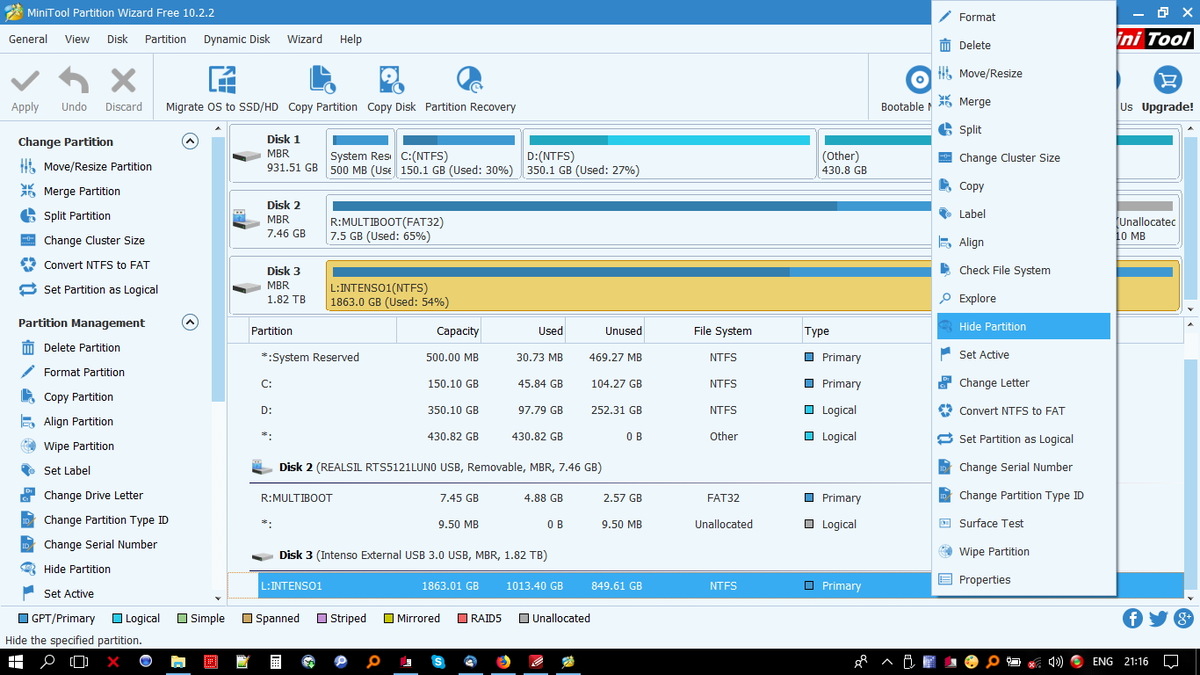Select Properties in the context menu

pyautogui.click(x=1024, y=579)
